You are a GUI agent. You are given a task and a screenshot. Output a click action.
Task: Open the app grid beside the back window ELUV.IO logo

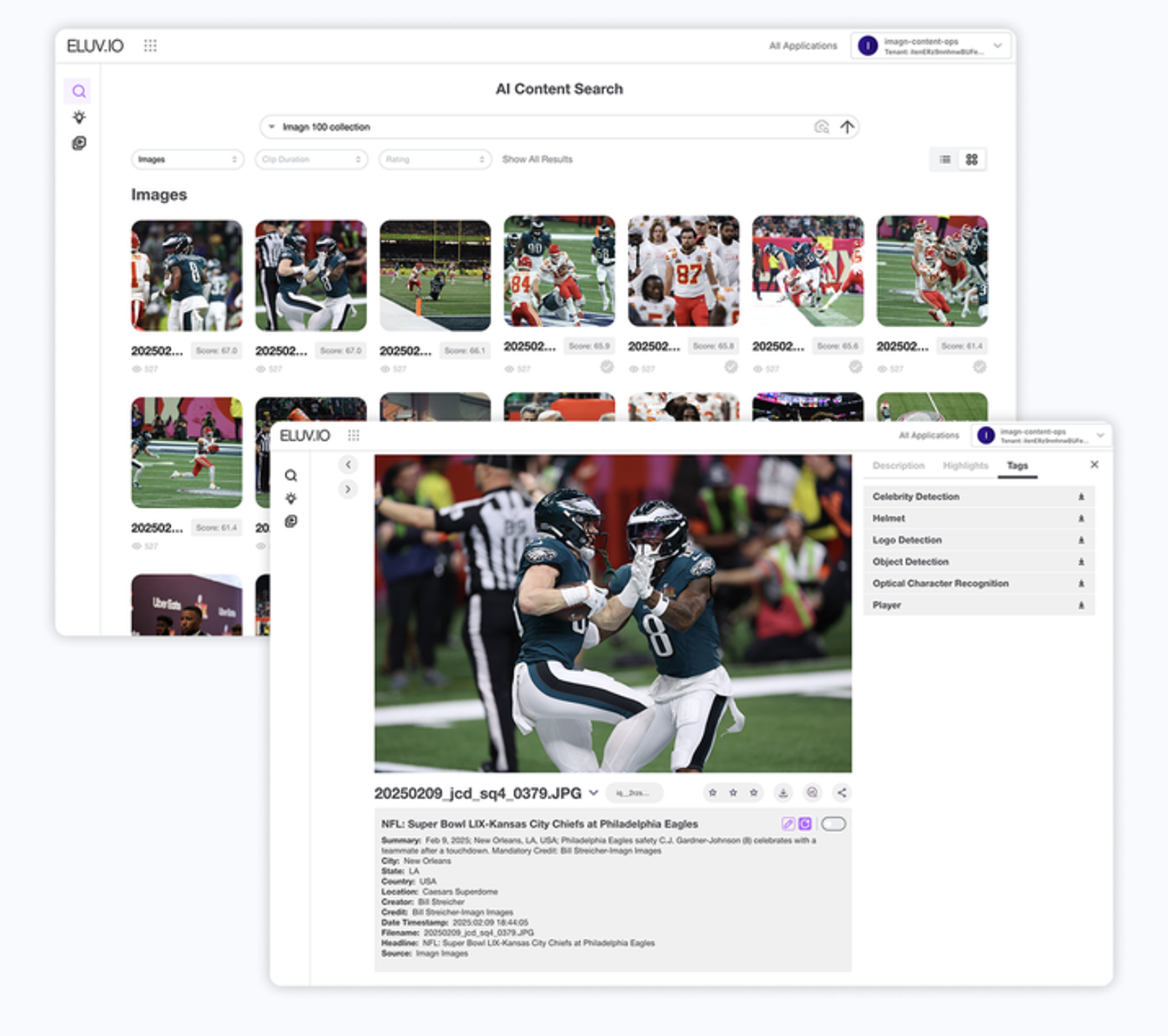150,46
